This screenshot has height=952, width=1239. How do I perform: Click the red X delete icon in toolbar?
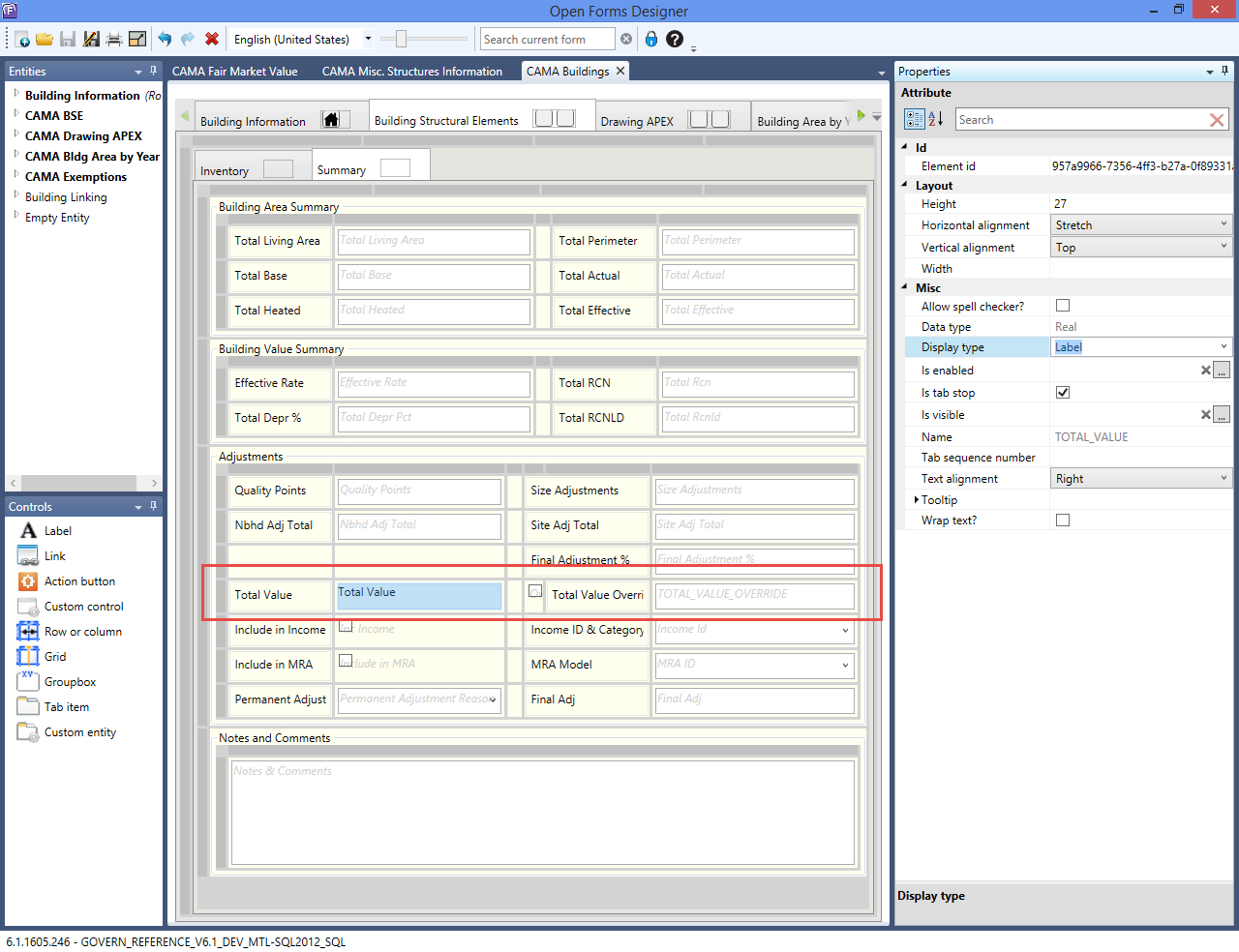pos(212,40)
